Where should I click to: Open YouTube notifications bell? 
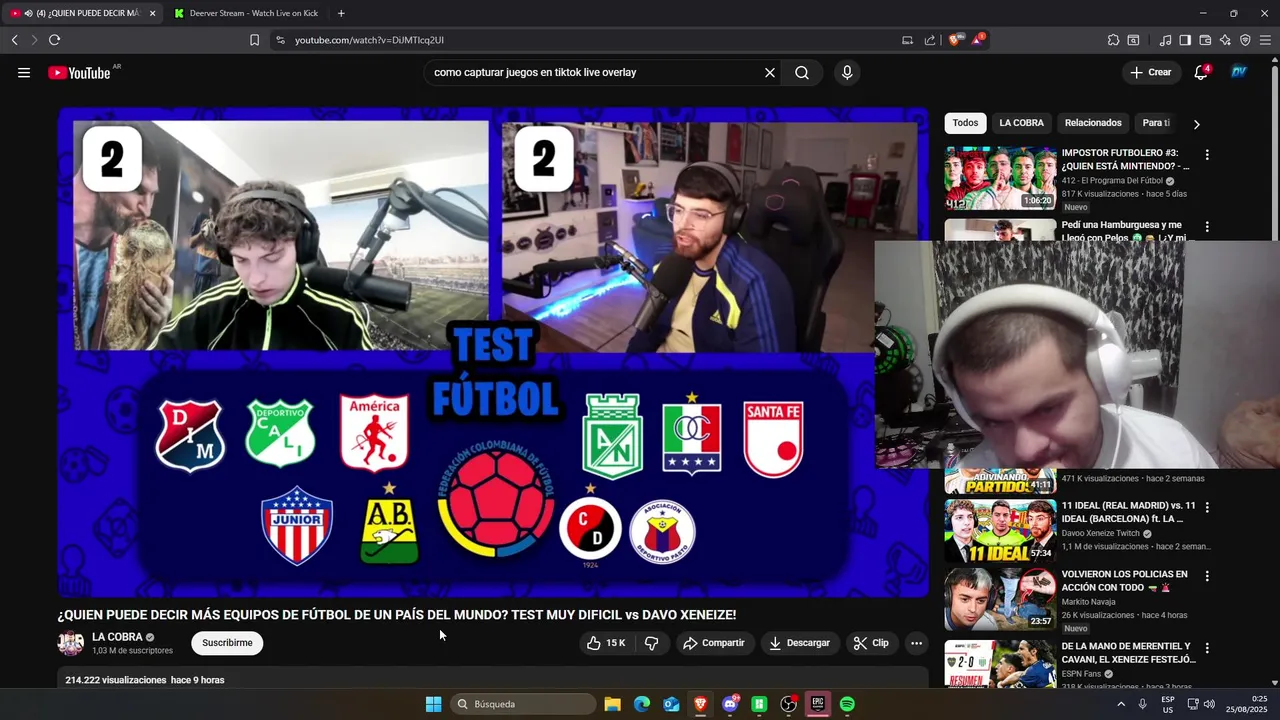(x=1201, y=72)
